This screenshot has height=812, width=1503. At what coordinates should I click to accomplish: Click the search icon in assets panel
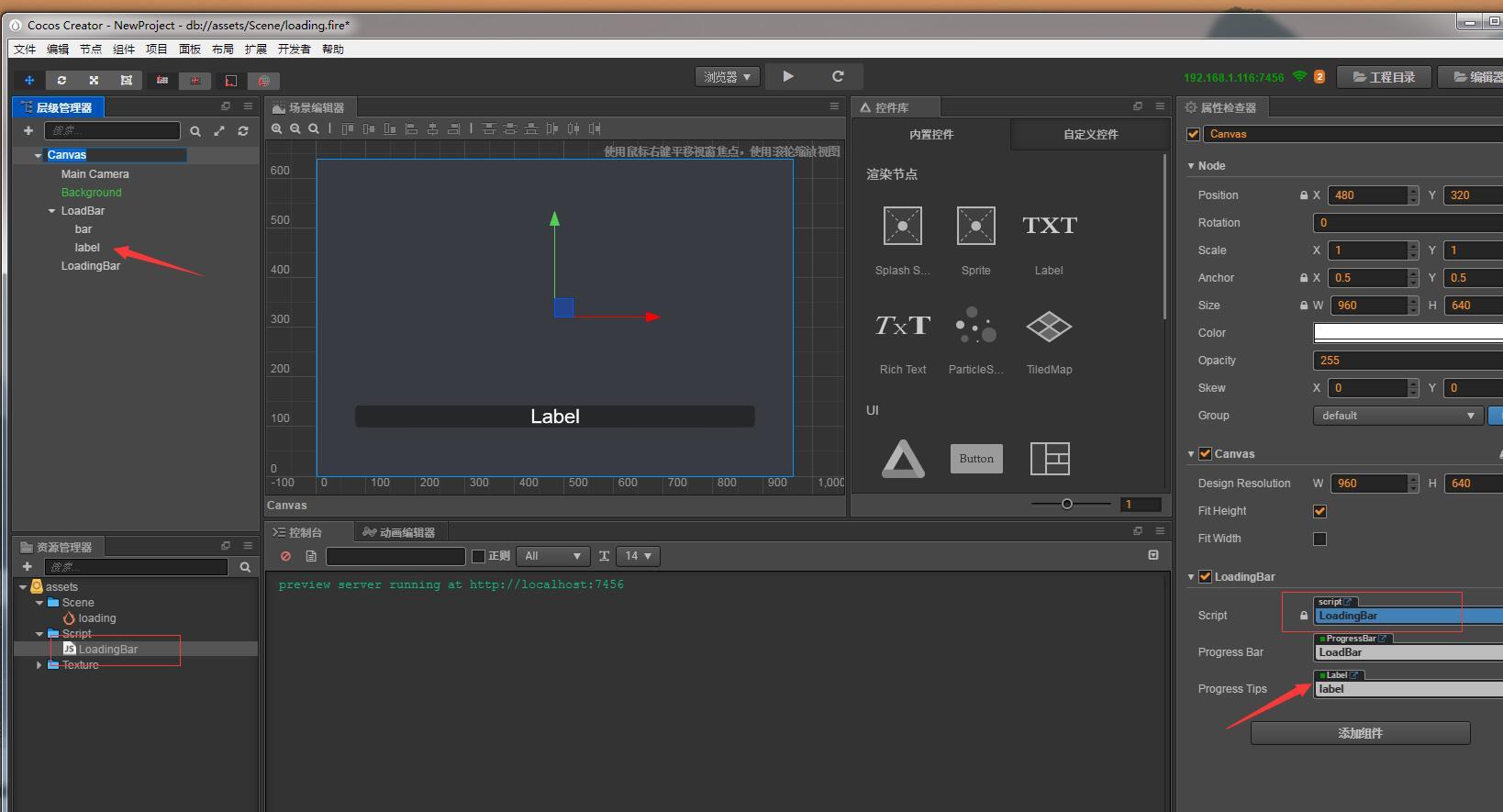245,567
